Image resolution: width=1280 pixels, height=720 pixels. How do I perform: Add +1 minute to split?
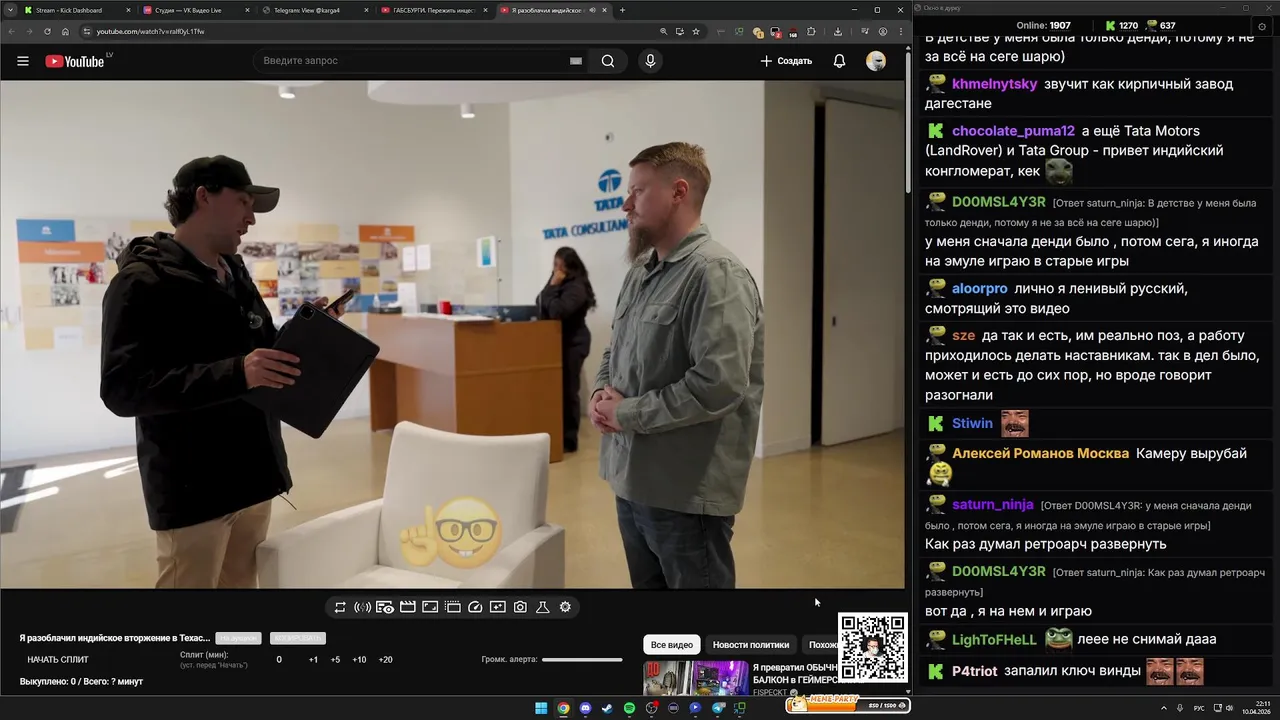coord(313,660)
